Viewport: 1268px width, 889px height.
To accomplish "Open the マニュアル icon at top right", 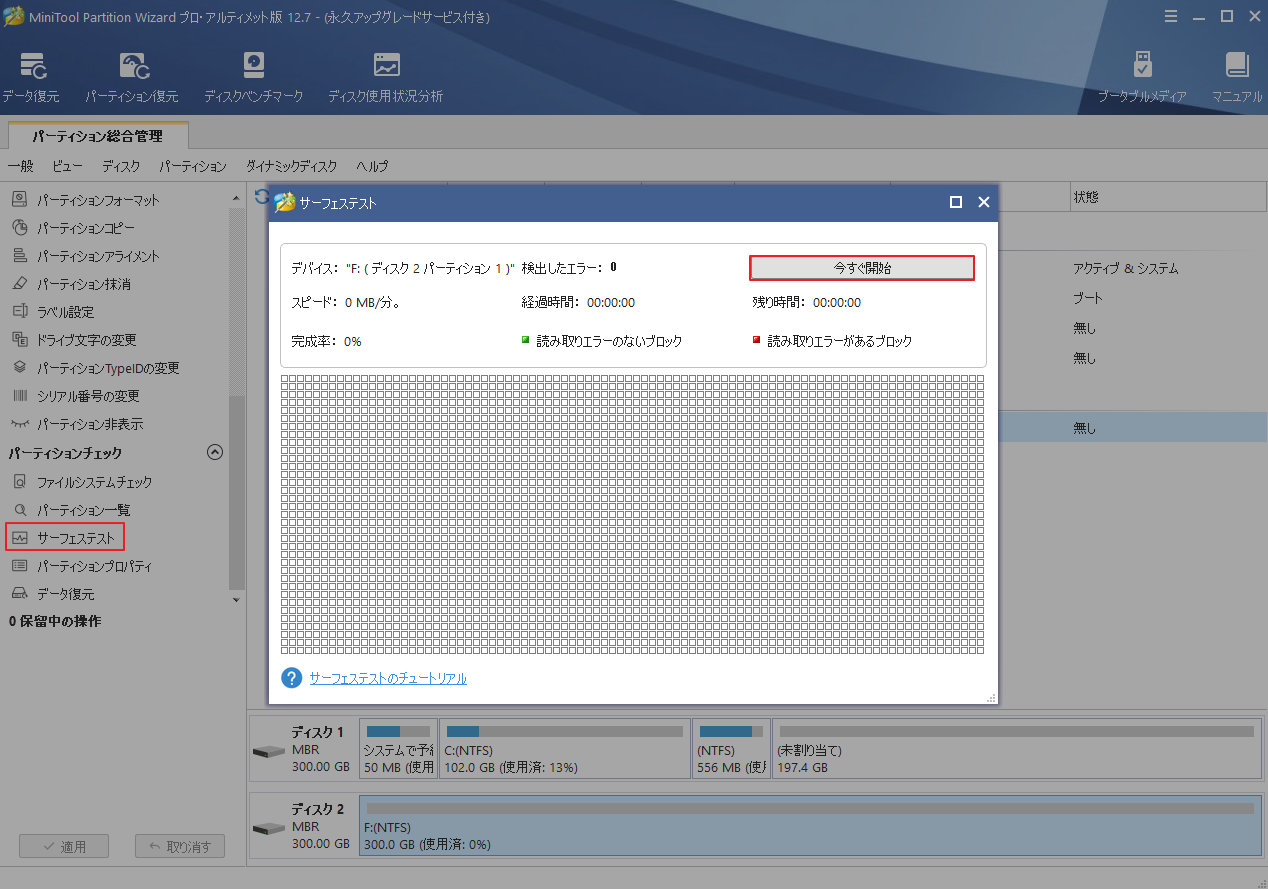I will tap(1236, 75).
